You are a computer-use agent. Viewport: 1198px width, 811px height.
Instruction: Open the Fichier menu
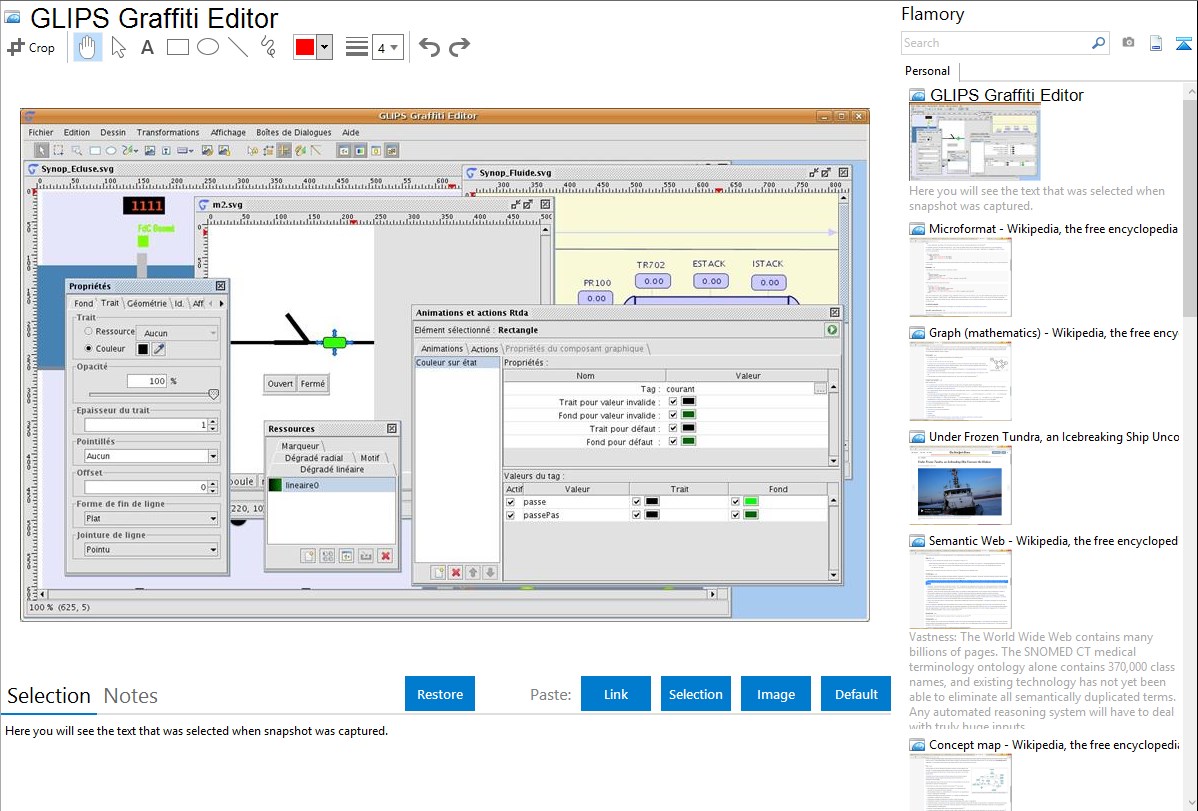click(x=41, y=132)
